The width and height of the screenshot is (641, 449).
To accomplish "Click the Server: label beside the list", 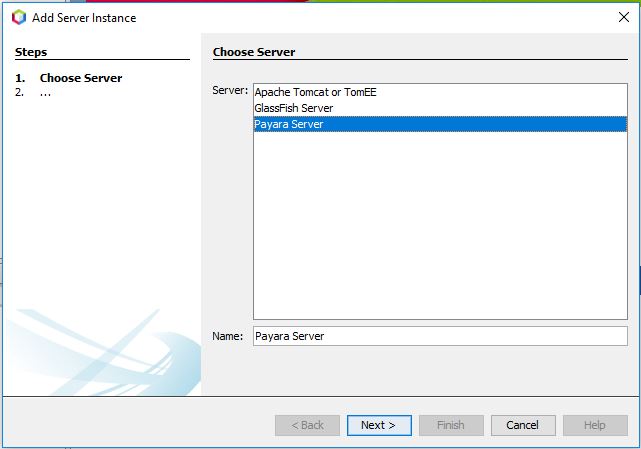I will pyautogui.click(x=230, y=90).
